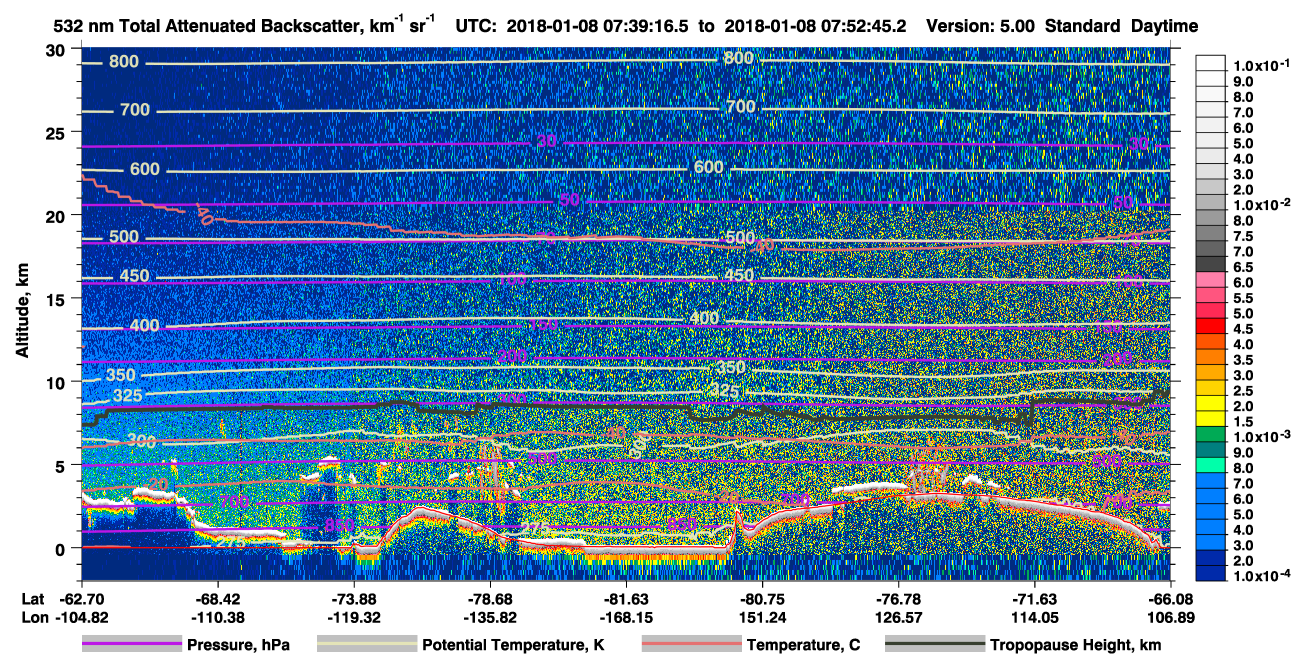This screenshot has width=1300, height=667.
Task: Click the purple Pressure legend line sample
Action: tap(131, 645)
